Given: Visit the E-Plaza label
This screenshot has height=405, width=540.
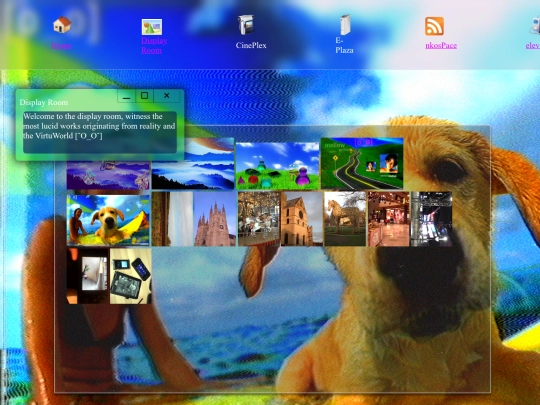Looking at the screenshot, I should [344, 45].
